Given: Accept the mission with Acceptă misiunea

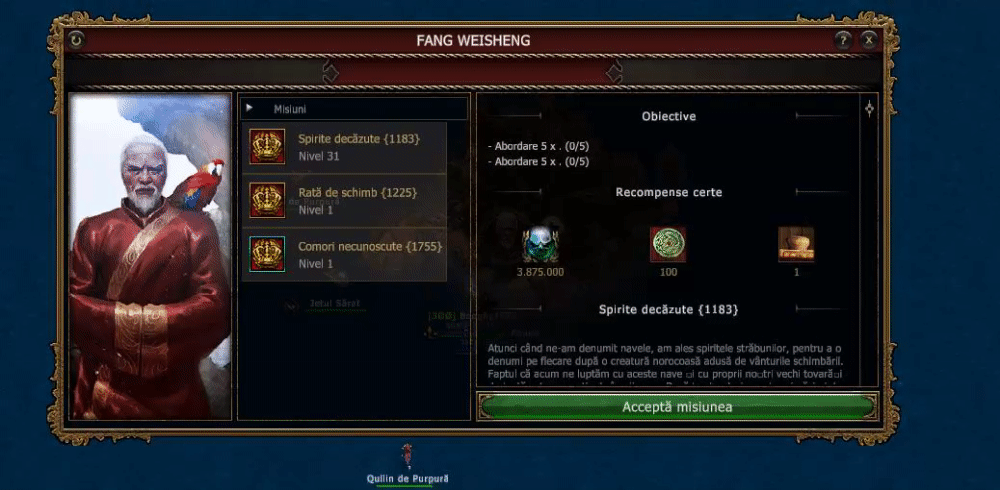Looking at the screenshot, I should click(x=677, y=406).
